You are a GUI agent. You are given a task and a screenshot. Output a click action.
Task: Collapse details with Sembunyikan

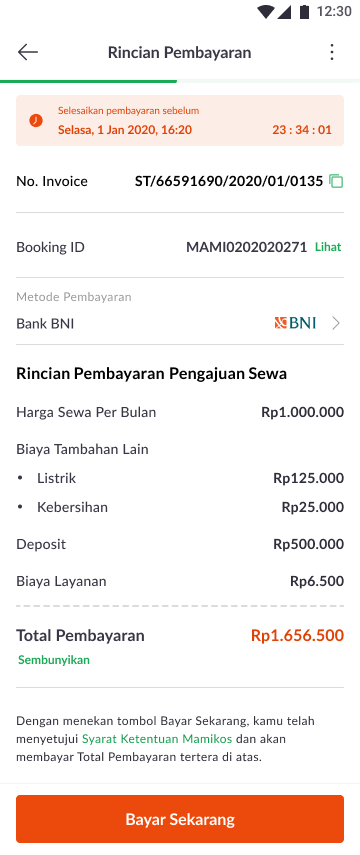click(53, 660)
